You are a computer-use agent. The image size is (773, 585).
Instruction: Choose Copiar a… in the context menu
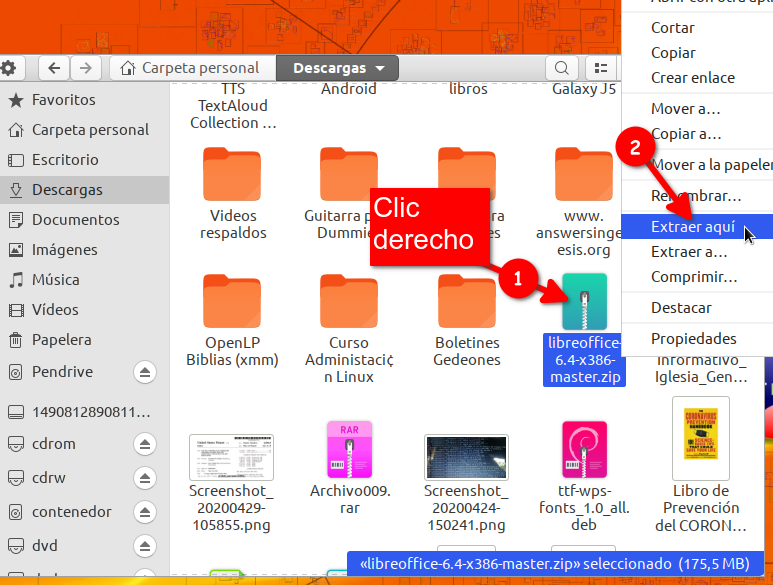(x=697, y=134)
